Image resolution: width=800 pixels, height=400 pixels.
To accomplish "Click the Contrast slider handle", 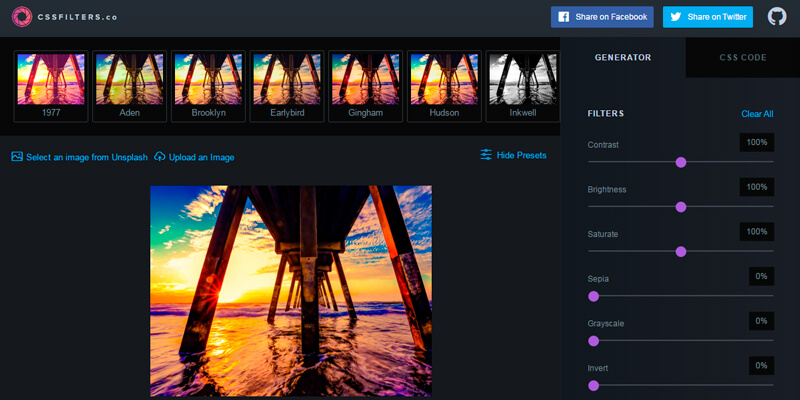I will tap(681, 162).
